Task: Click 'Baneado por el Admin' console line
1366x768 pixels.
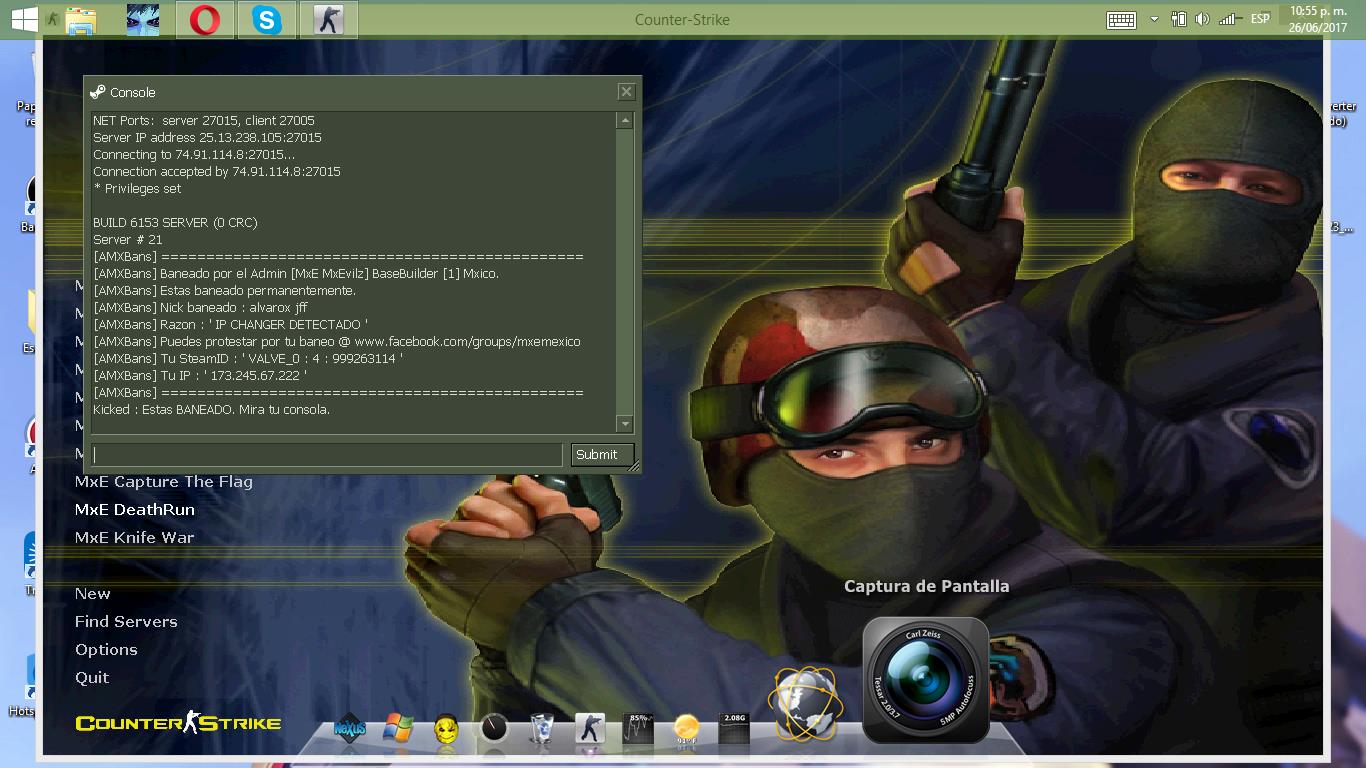Action: point(296,274)
